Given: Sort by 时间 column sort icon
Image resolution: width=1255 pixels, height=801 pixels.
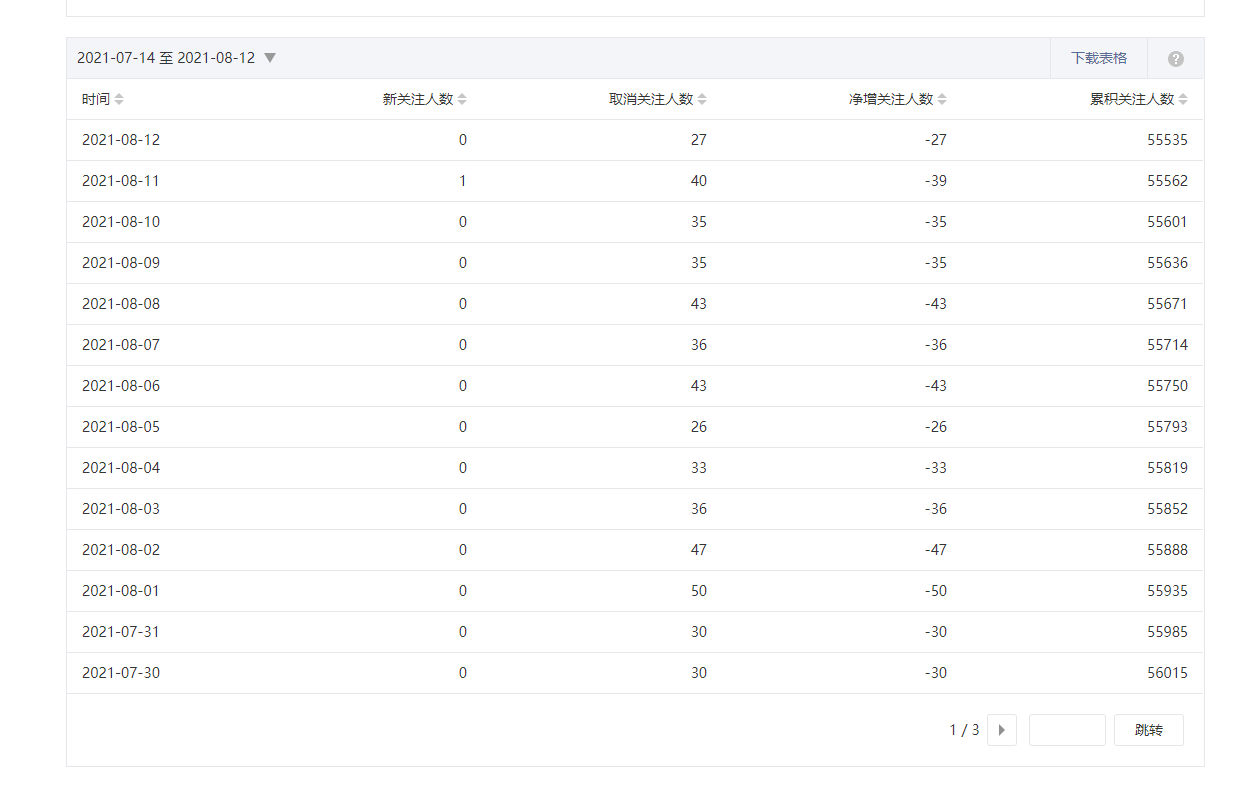Looking at the screenshot, I should [x=120, y=100].
